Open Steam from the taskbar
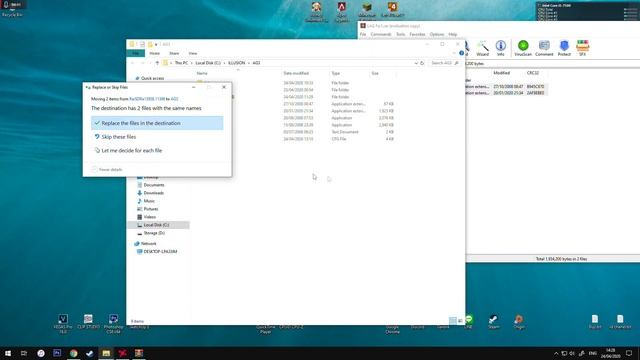 (90, 353)
